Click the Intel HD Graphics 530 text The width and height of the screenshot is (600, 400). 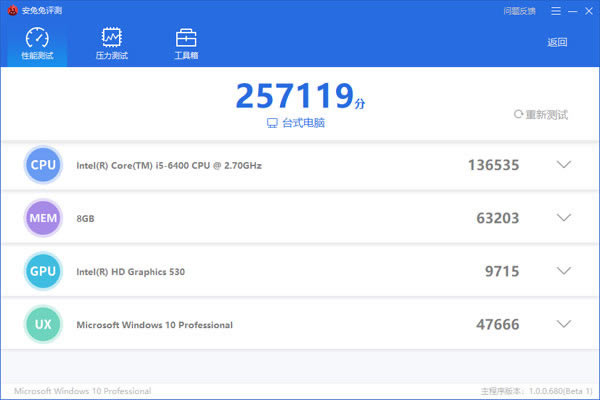(130, 272)
